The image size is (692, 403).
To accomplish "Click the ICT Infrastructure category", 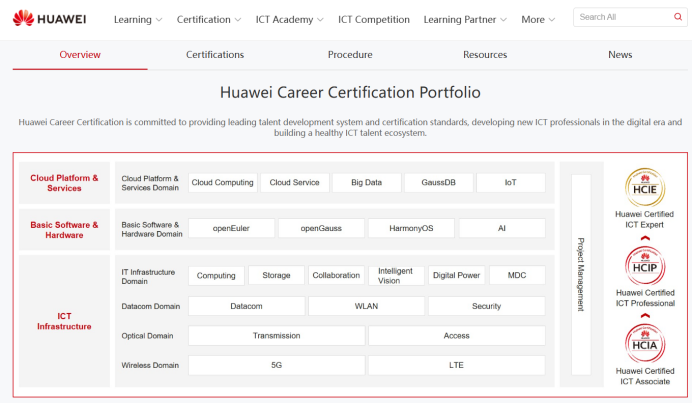I will click(x=64, y=321).
